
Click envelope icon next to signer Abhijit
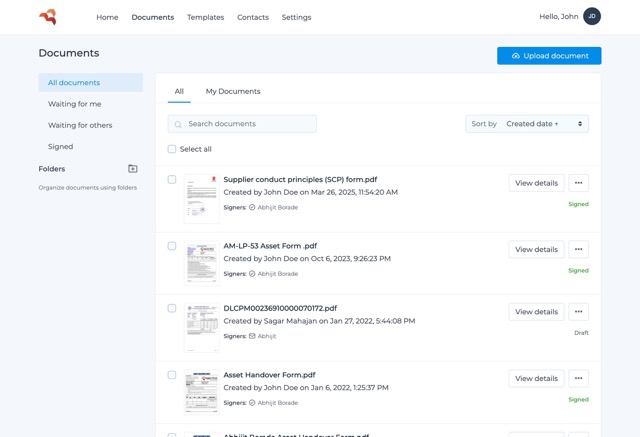coord(252,336)
